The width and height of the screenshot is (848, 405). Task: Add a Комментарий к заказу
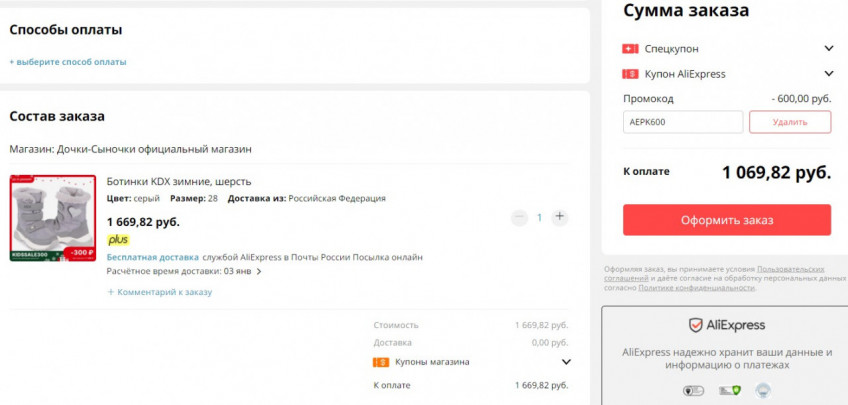point(160,292)
